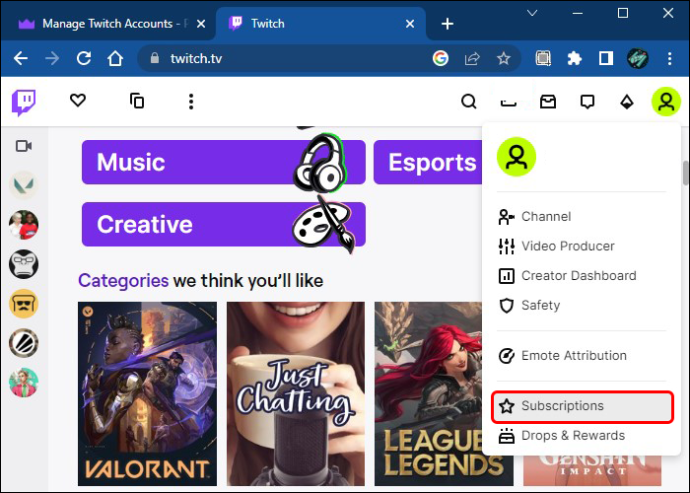Open the Valorant channel avatar in sidebar
Image resolution: width=690 pixels, height=493 pixels.
24,185
